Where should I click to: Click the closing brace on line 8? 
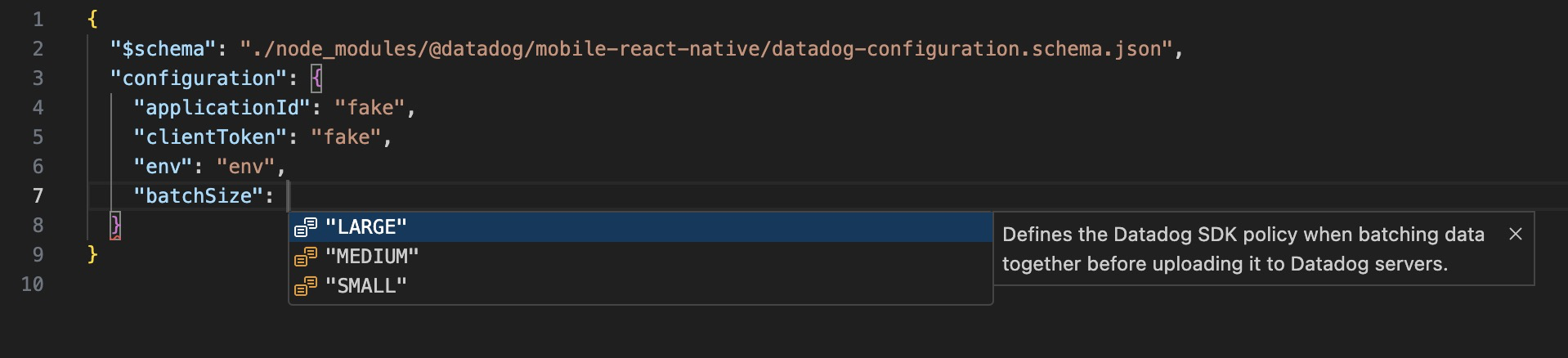point(116,226)
